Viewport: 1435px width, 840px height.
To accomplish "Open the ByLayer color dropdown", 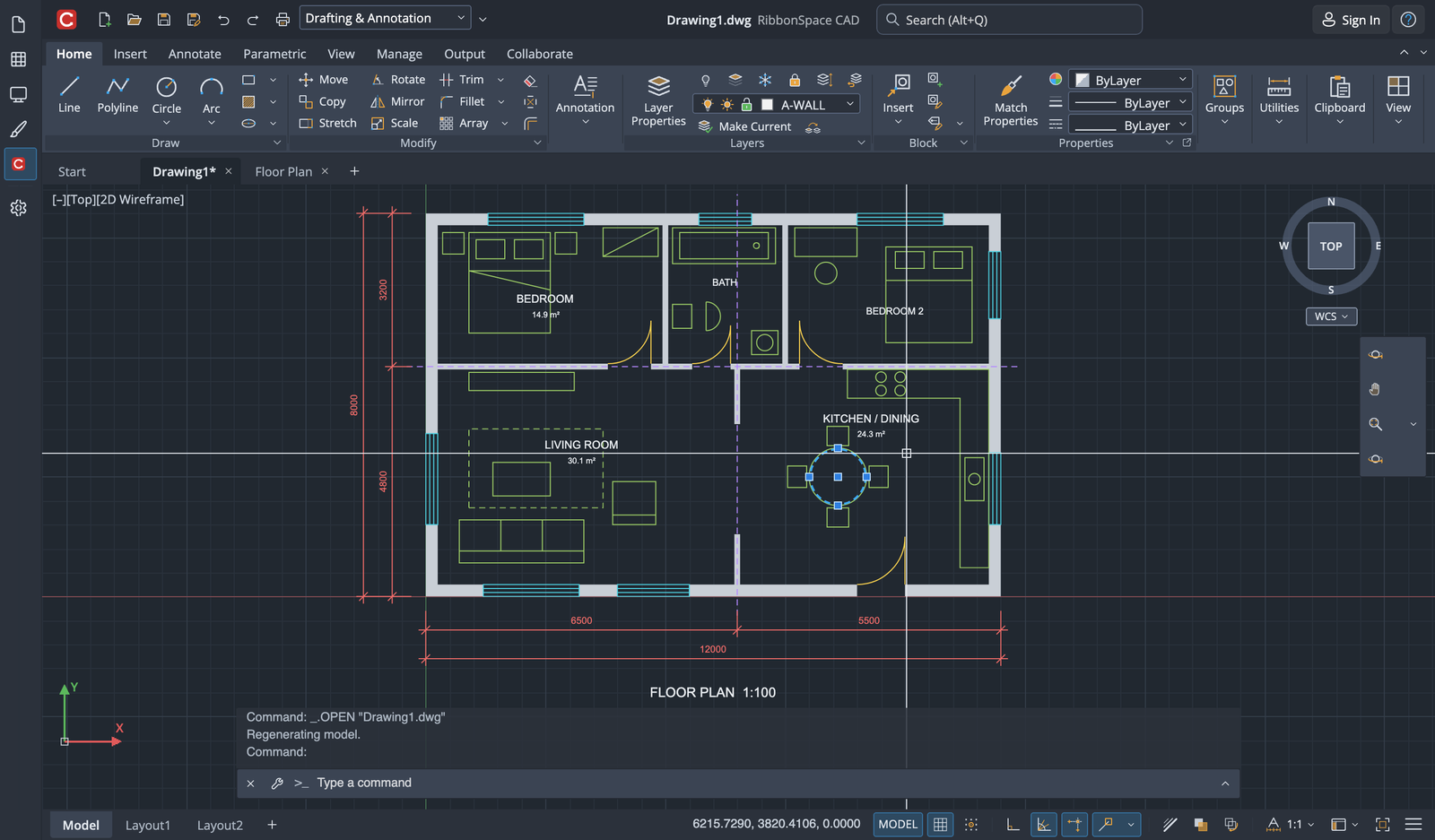I will [1131, 80].
